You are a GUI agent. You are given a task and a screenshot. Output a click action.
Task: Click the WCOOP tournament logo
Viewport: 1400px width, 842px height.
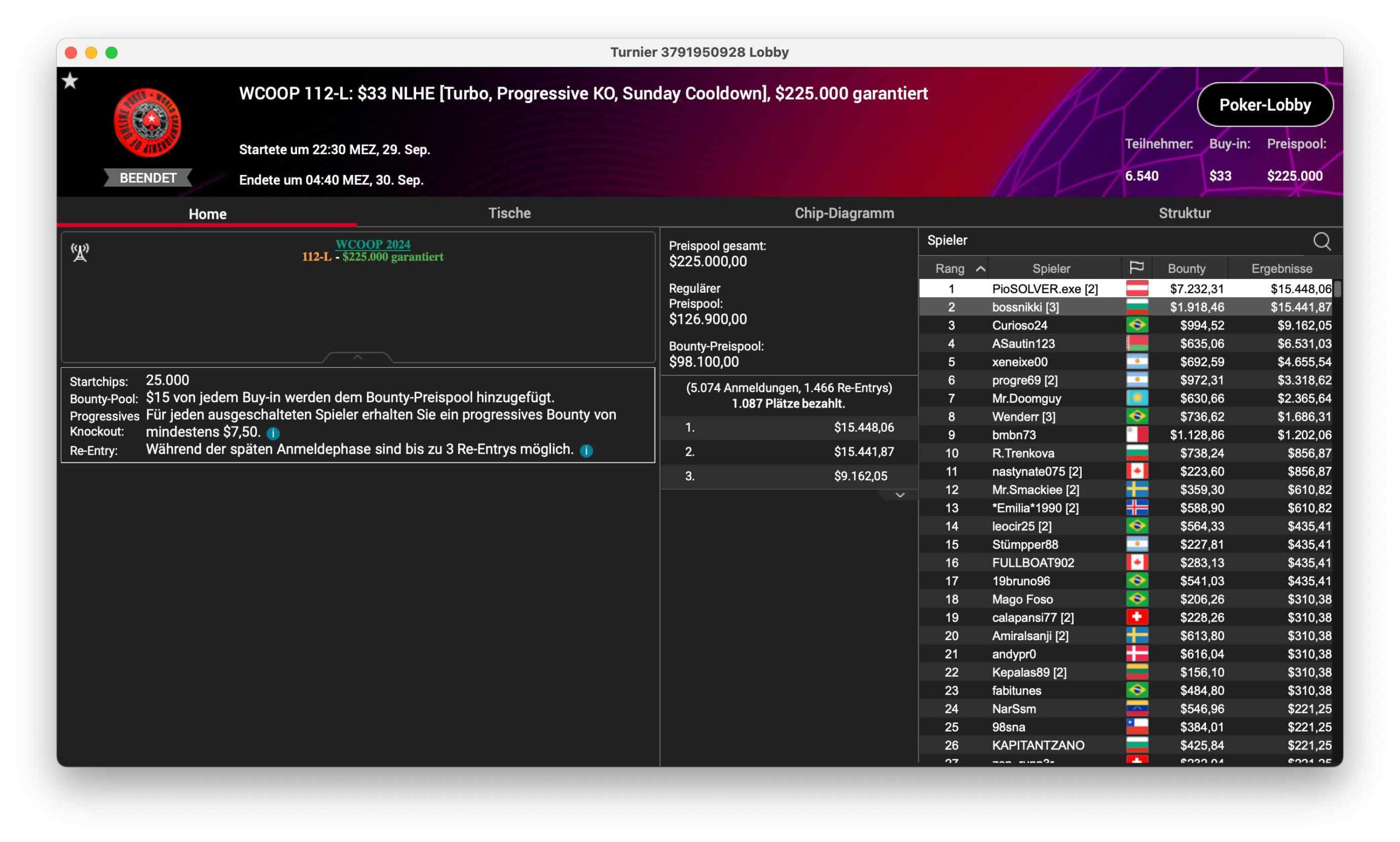click(x=148, y=122)
